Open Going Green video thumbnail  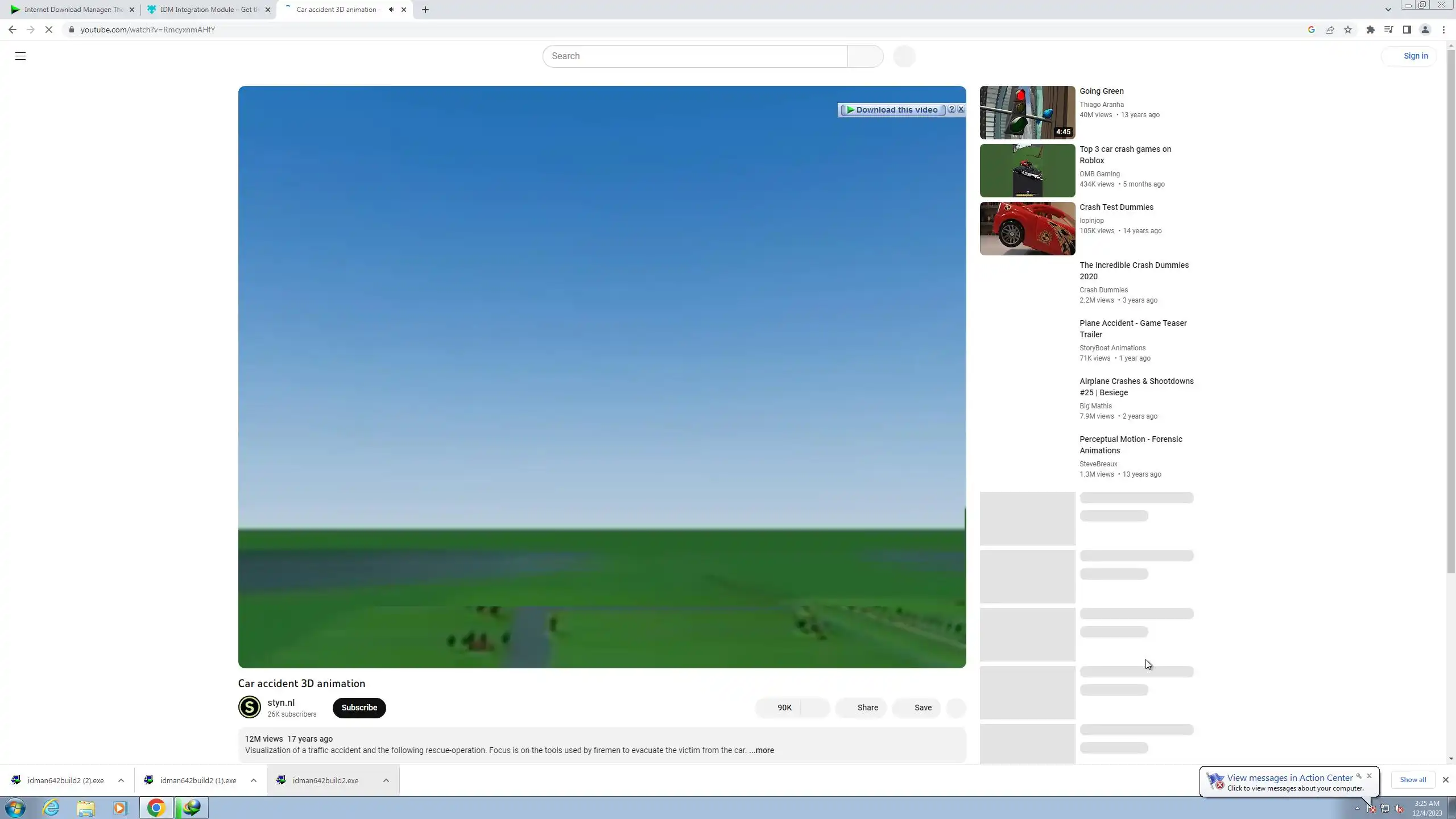coord(1027,113)
